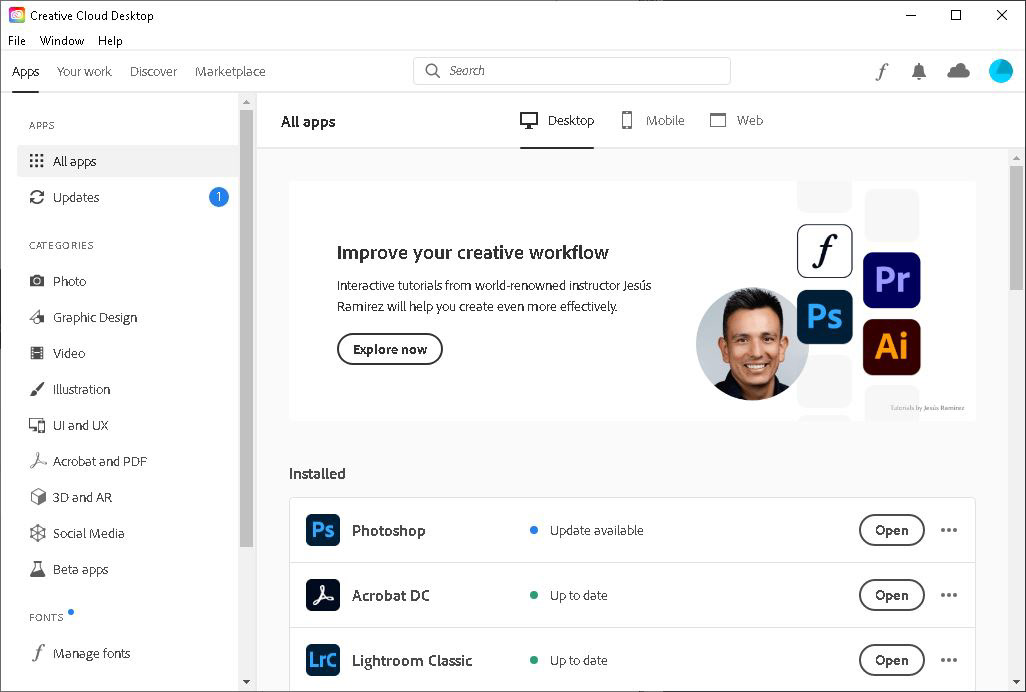This screenshot has width=1026, height=692.
Task: Show Web apps tab
Action: [x=736, y=120]
